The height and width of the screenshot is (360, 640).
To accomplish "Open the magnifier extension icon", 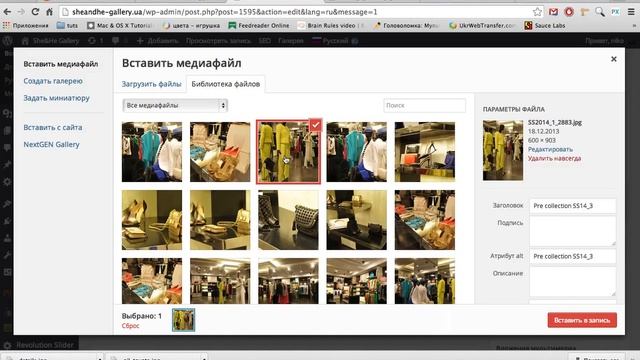I will pyautogui.click(x=600, y=12).
